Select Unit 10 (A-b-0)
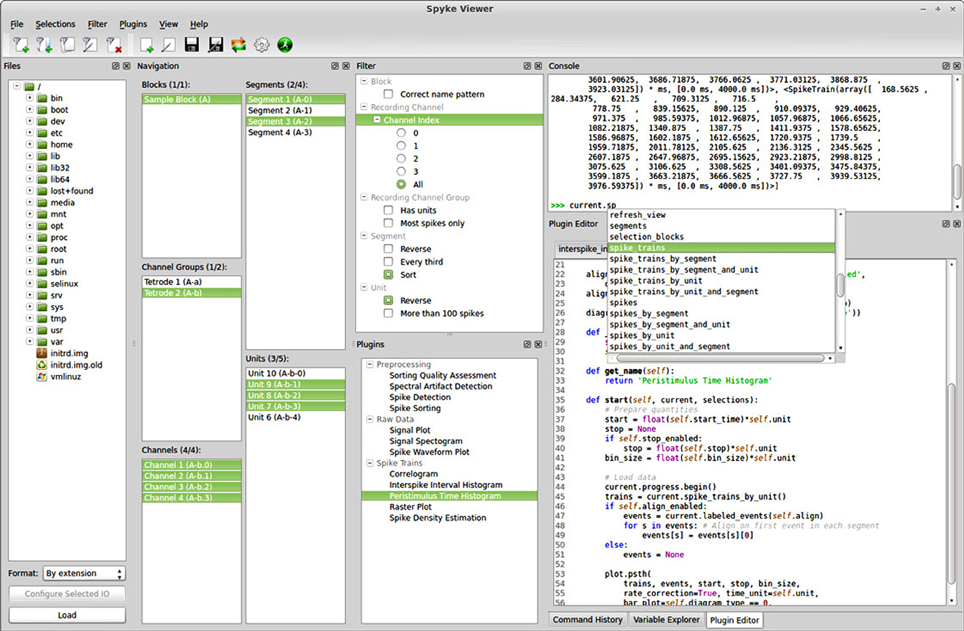 [296, 373]
